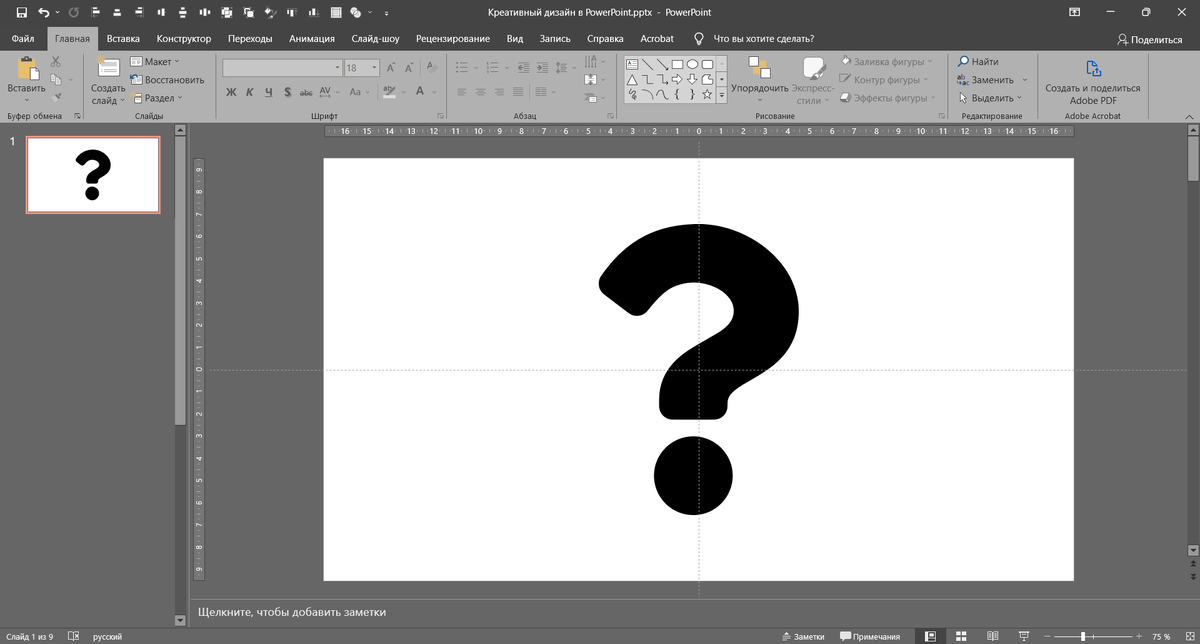Click the accessibility/spelling check status icon
The width and height of the screenshot is (1200, 644).
point(72,636)
